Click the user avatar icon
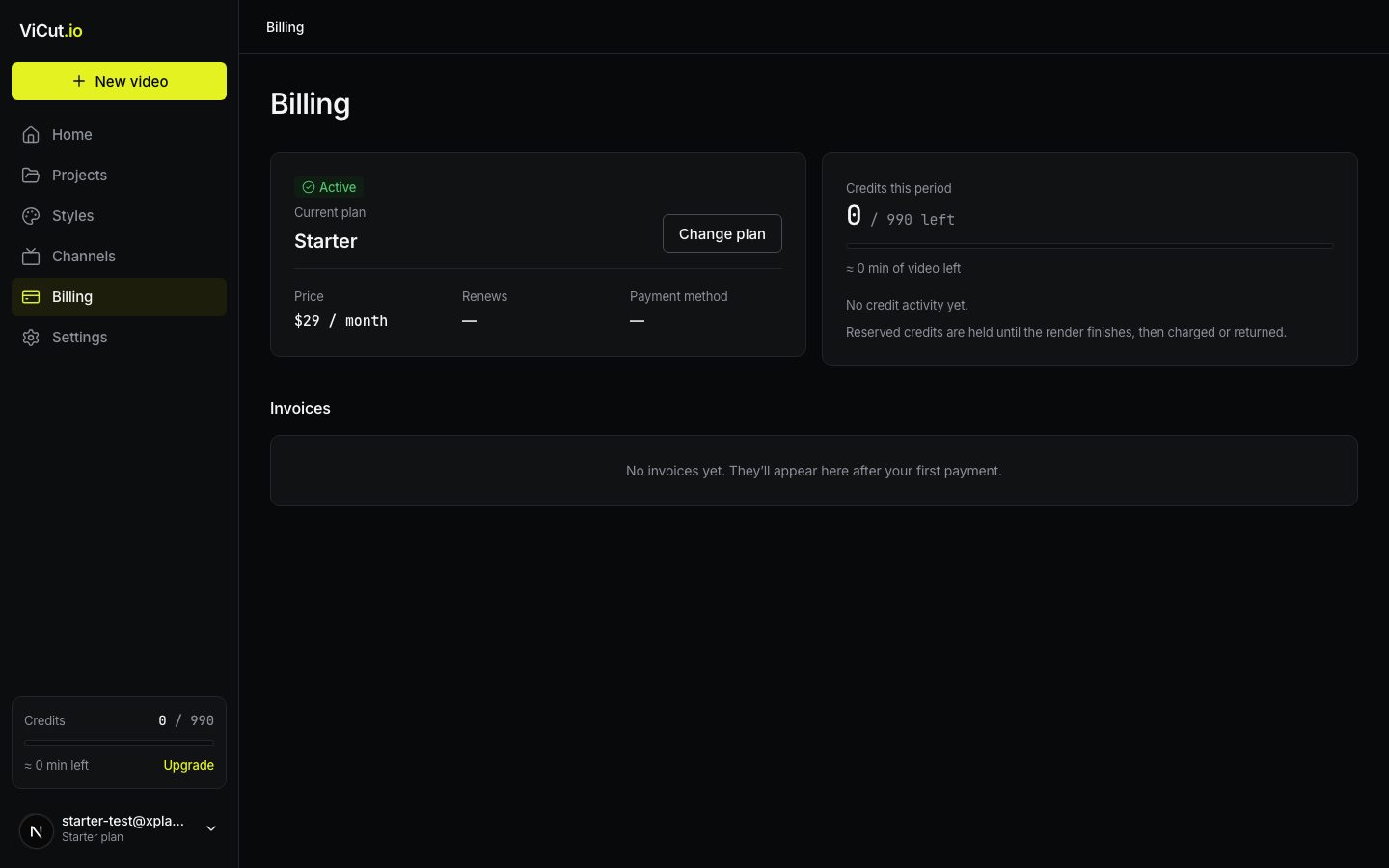This screenshot has width=1389, height=868. (37, 830)
